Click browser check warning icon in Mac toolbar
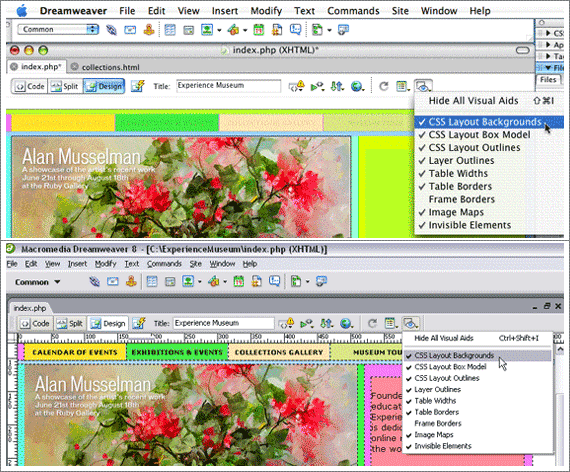The height and width of the screenshot is (472, 570). 296,86
